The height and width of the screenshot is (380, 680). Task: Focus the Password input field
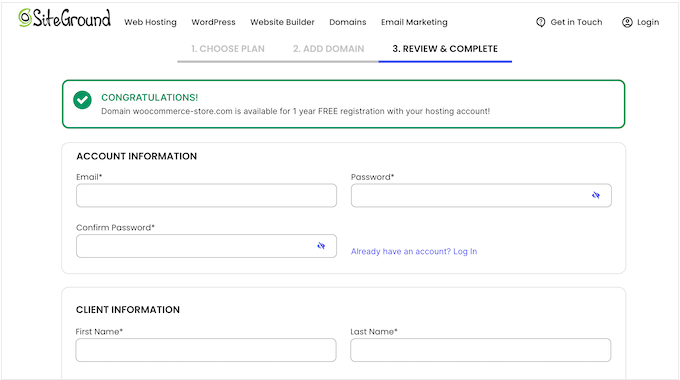point(481,195)
